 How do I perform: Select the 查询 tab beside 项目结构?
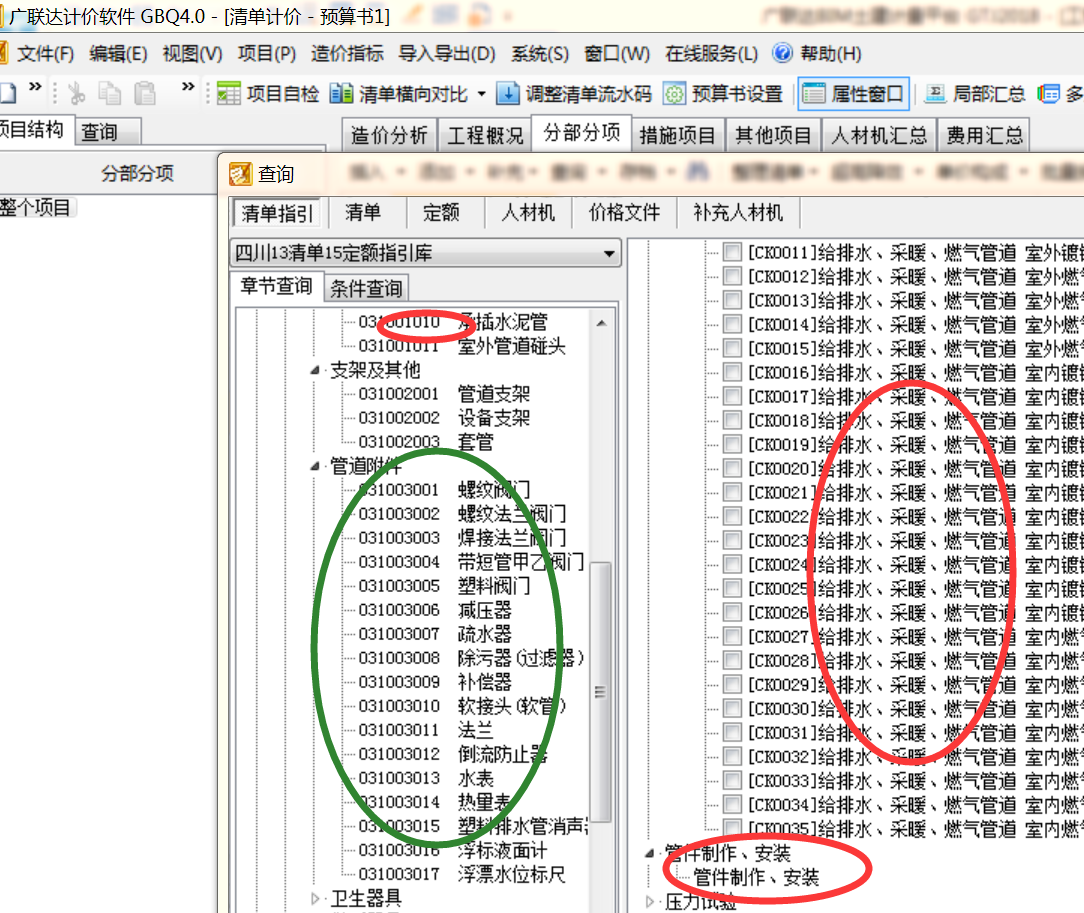[x=100, y=131]
